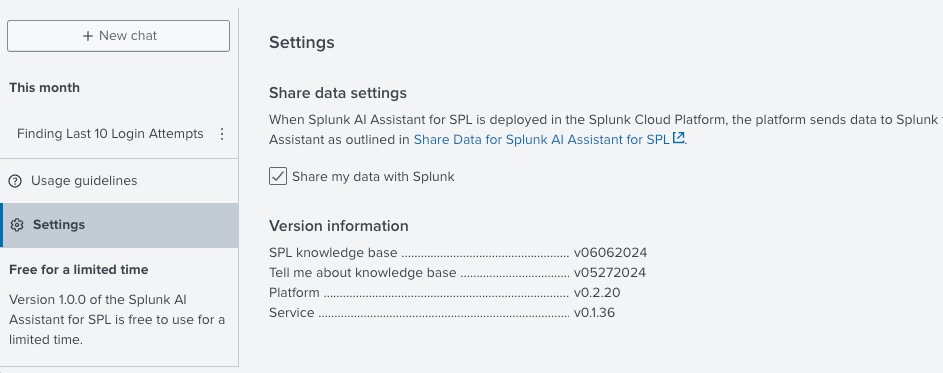Click the Settings page heading
The image size is (943, 373).
click(302, 43)
